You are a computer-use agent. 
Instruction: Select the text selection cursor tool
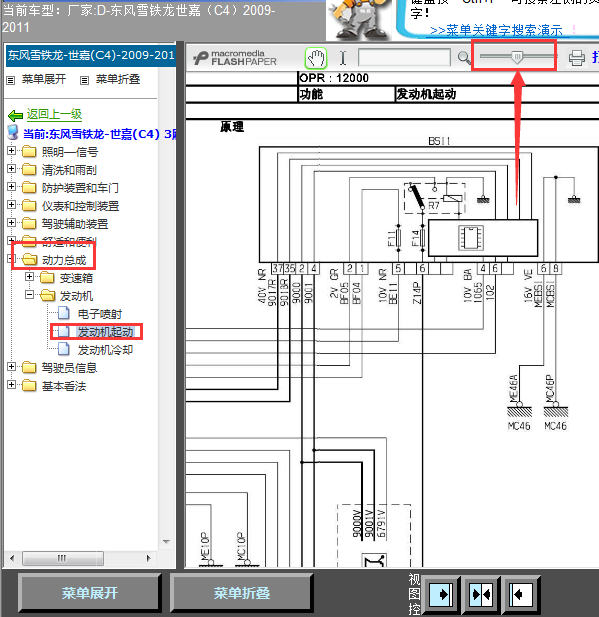(x=343, y=58)
